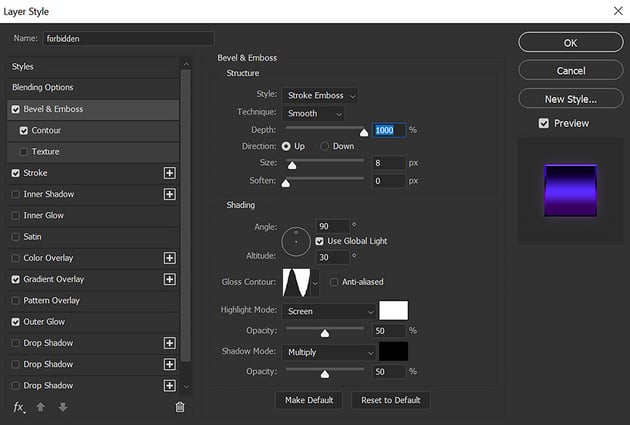The image size is (630, 425).
Task: Click the fx add layer style icon
Action: pos(18,407)
